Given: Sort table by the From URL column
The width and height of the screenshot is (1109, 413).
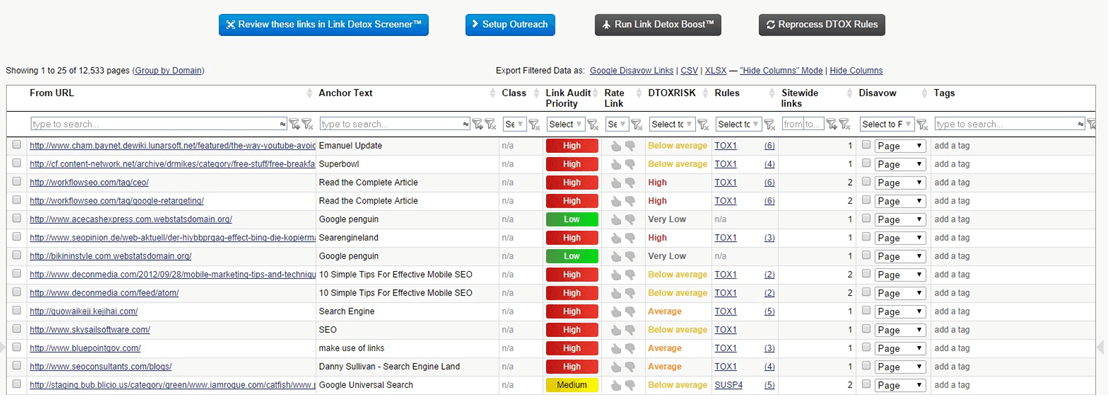Looking at the screenshot, I should tap(52, 93).
